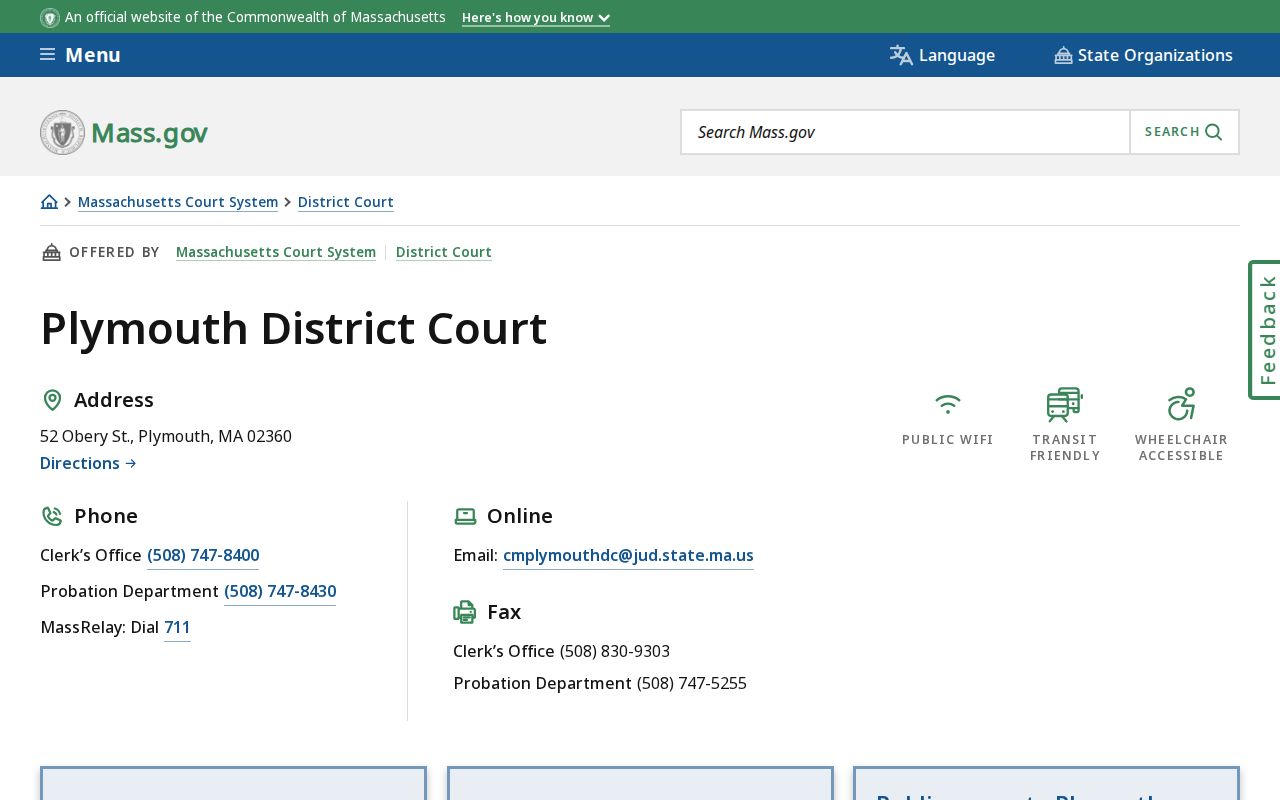Click the 'Plymouth District Court' page heading

[294, 328]
